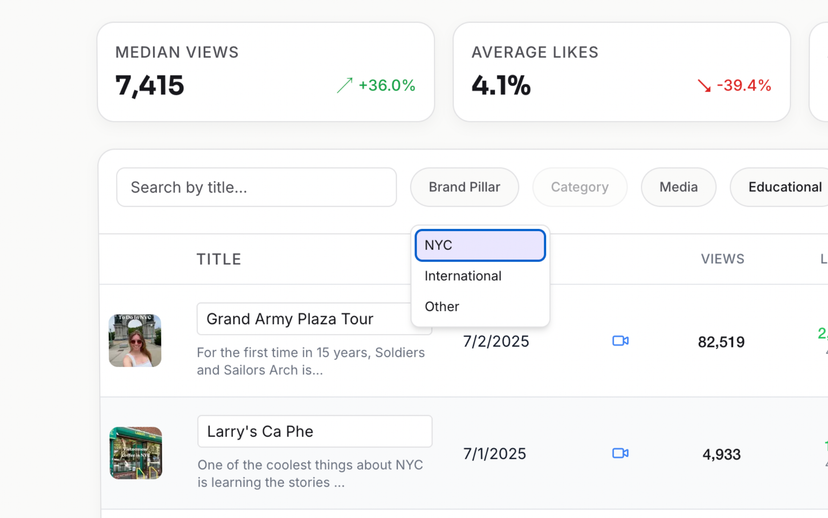Select NYC option in dropdown menu

pyautogui.click(x=480, y=245)
